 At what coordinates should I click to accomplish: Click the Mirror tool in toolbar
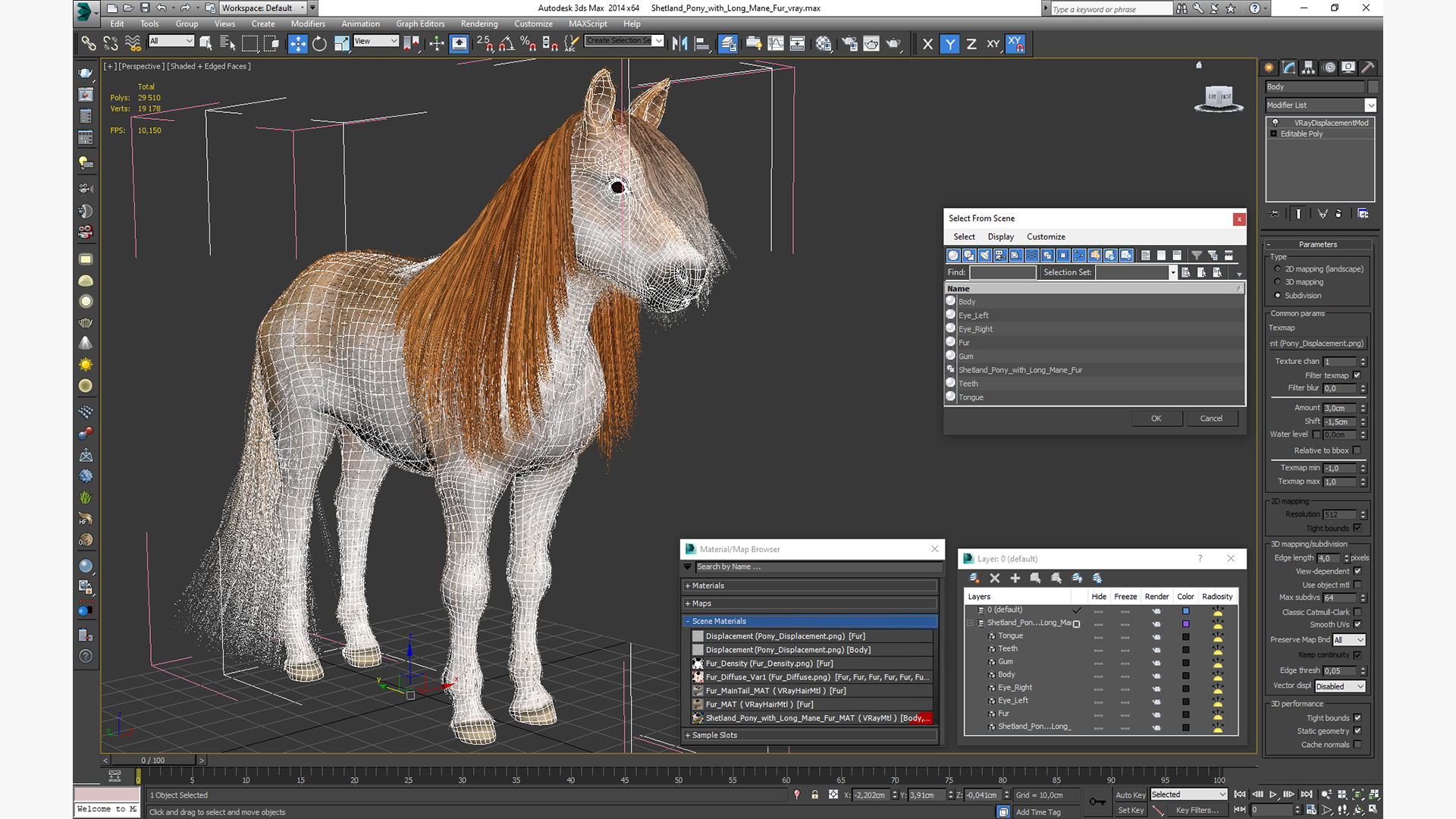click(679, 44)
